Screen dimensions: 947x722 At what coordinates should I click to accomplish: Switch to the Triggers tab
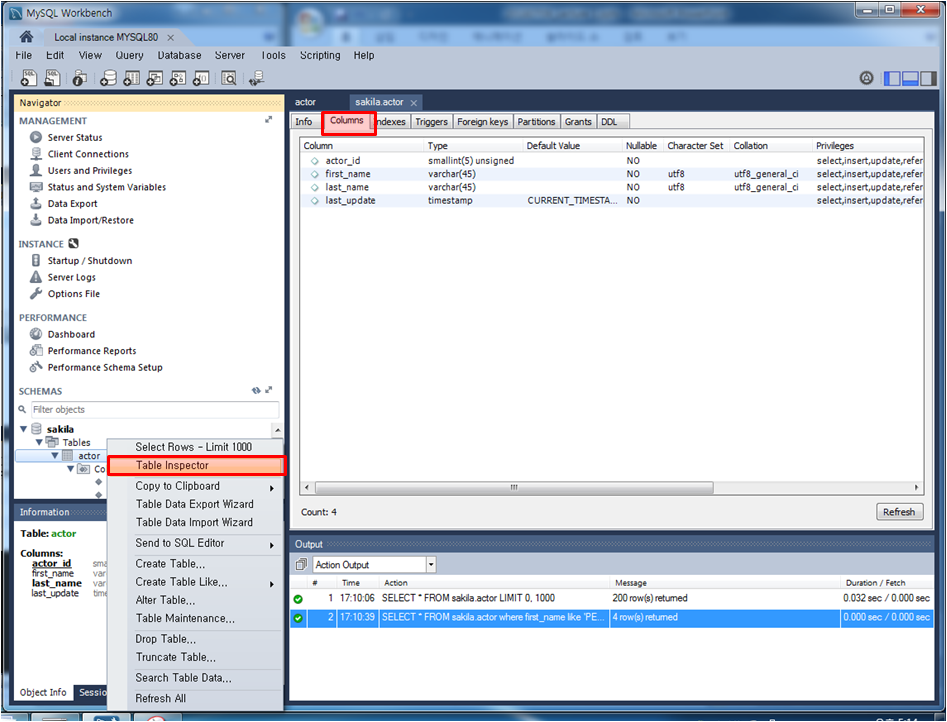[x=431, y=121]
